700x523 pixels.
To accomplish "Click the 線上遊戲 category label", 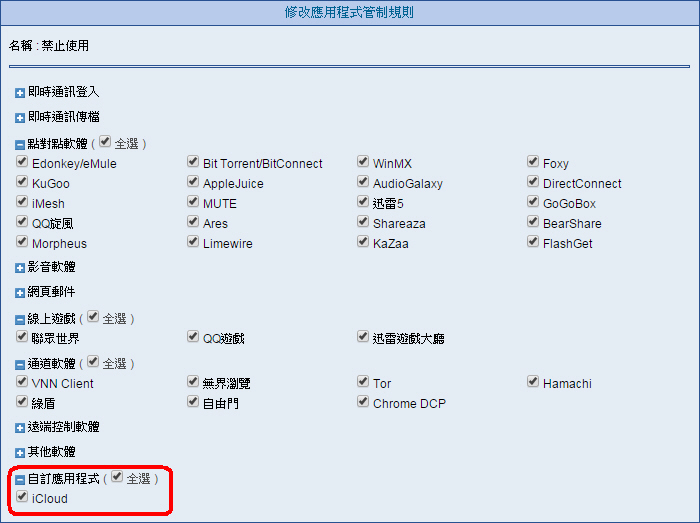I will click(51, 319).
